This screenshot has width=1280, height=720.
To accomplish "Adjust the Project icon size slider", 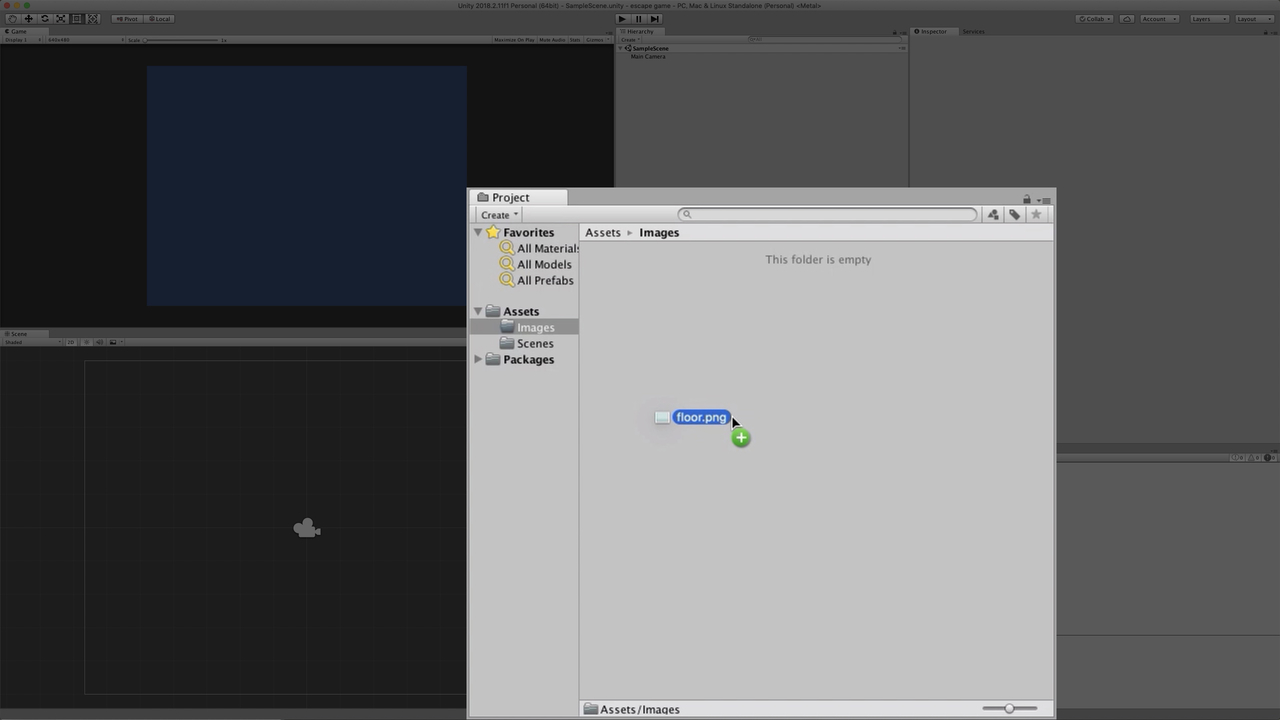I will [x=1009, y=708].
